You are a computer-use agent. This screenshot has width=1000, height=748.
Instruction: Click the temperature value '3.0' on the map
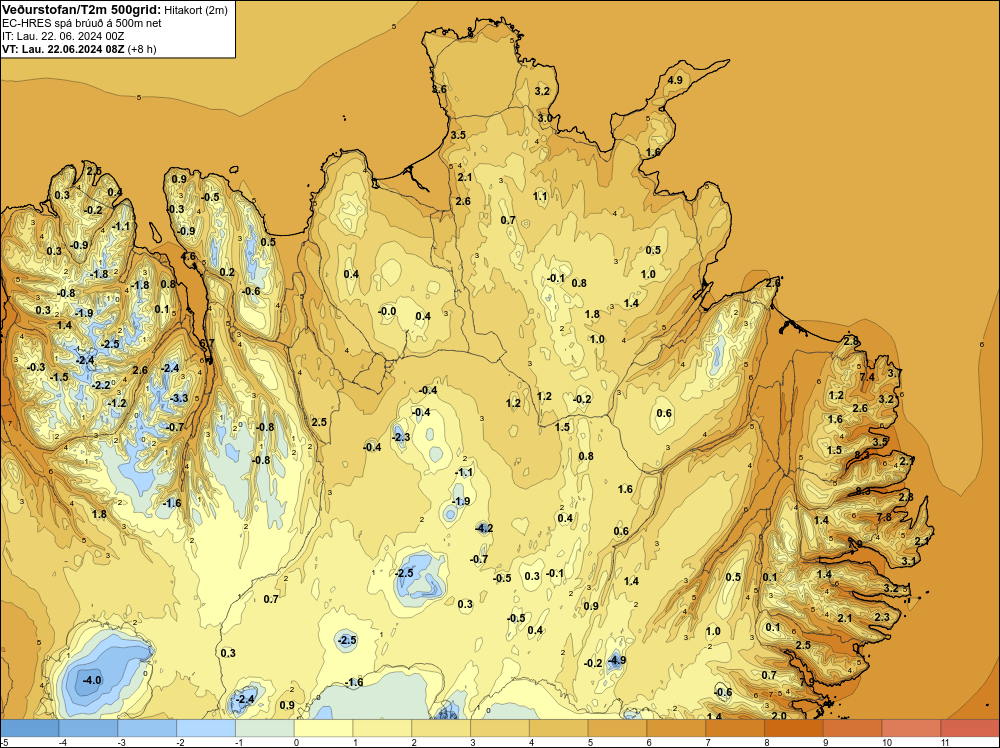545,118
